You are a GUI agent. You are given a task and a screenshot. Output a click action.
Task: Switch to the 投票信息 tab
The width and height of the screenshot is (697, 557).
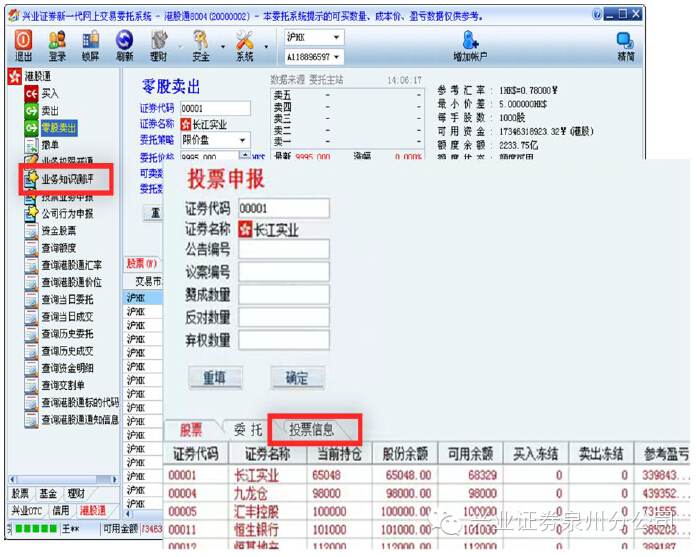[311, 430]
